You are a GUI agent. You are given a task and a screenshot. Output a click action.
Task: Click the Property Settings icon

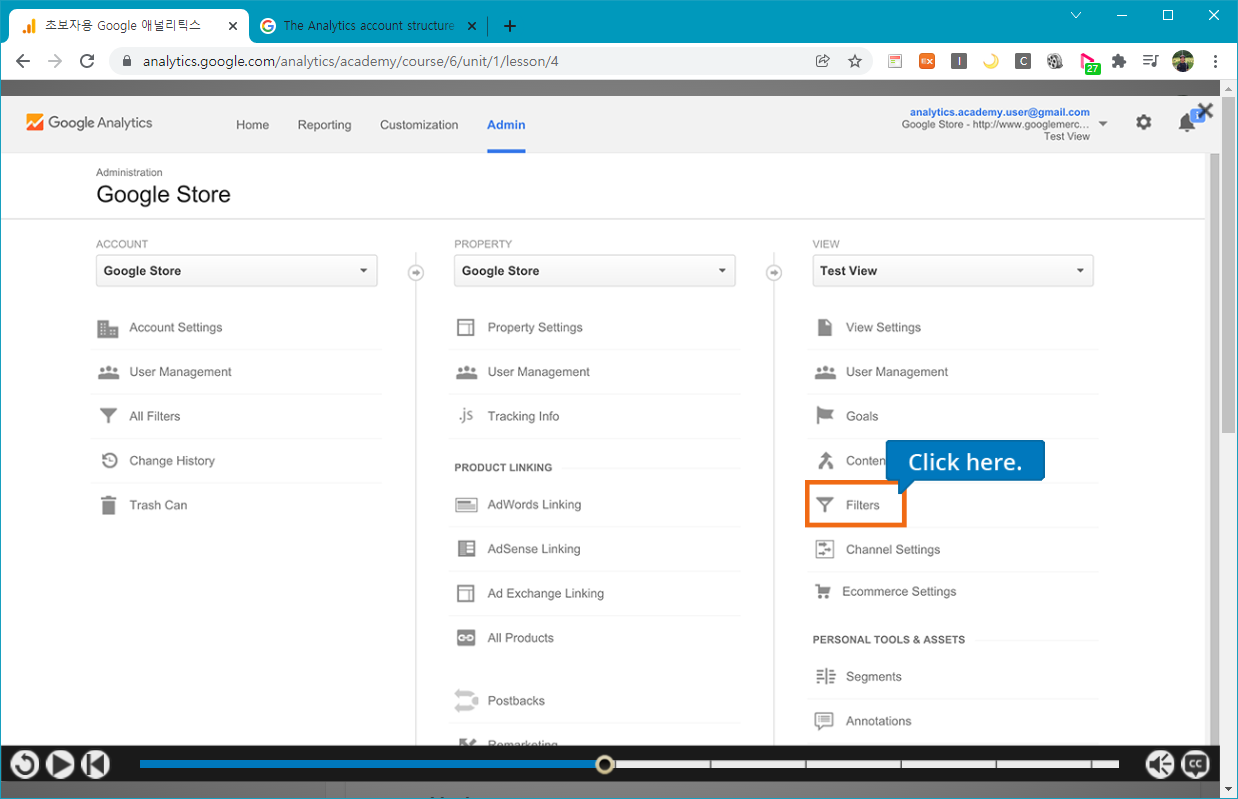[x=466, y=328]
